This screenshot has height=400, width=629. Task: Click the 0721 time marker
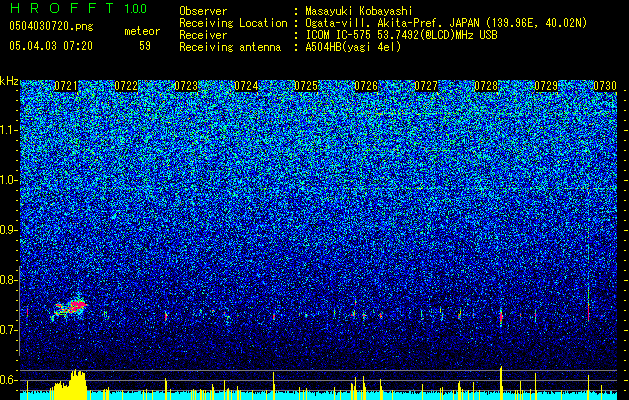[x=66, y=86]
